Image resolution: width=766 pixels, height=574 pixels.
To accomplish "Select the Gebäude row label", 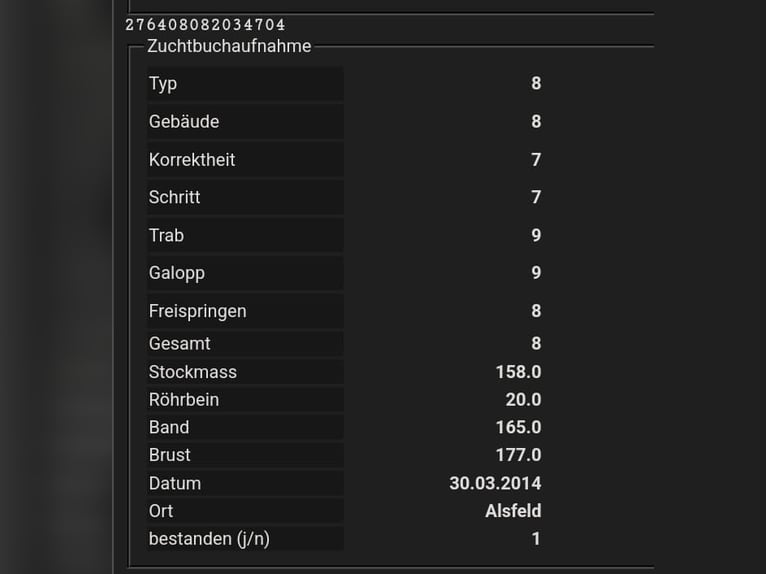I will pos(184,122).
